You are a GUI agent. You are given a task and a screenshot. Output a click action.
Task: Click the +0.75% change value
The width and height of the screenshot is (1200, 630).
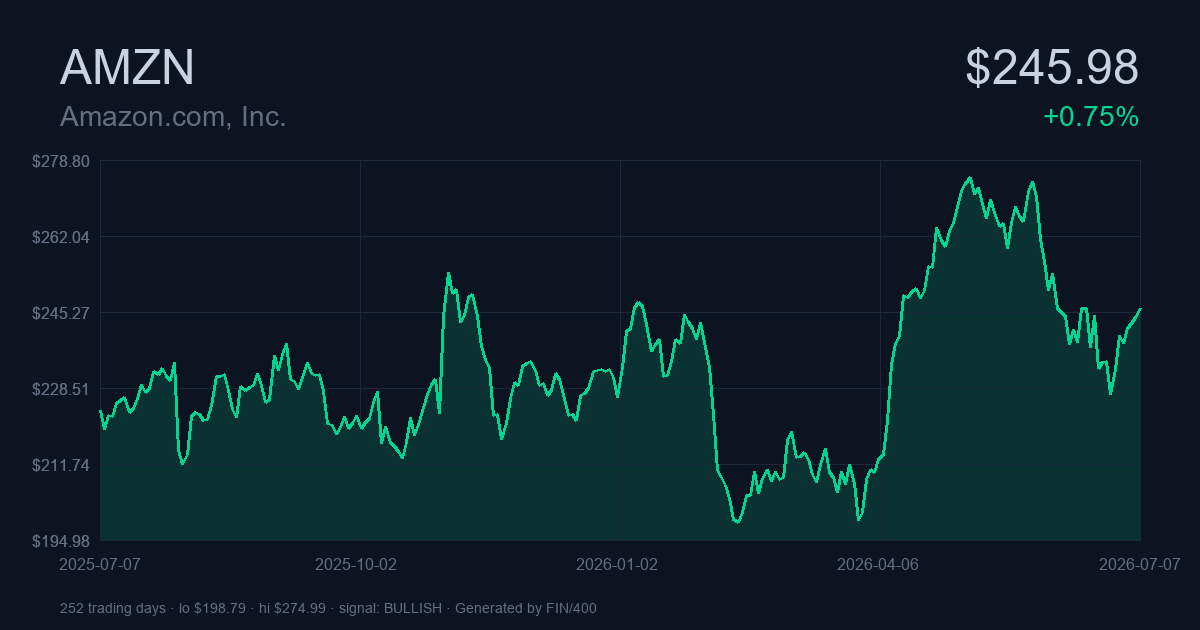[x=1091, y=117]
